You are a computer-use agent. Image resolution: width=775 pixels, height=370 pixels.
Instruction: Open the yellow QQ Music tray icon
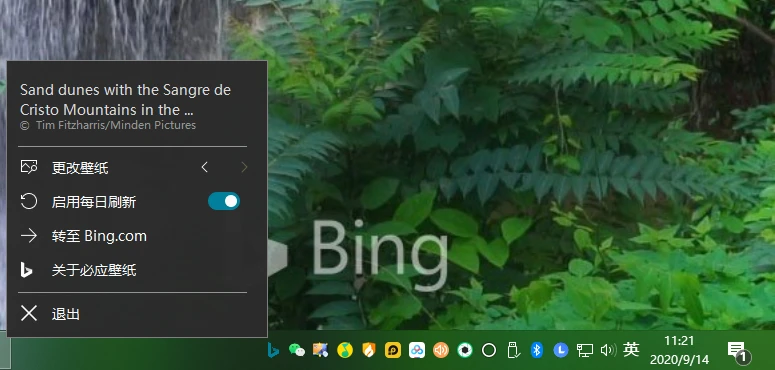tap(344, 350)
